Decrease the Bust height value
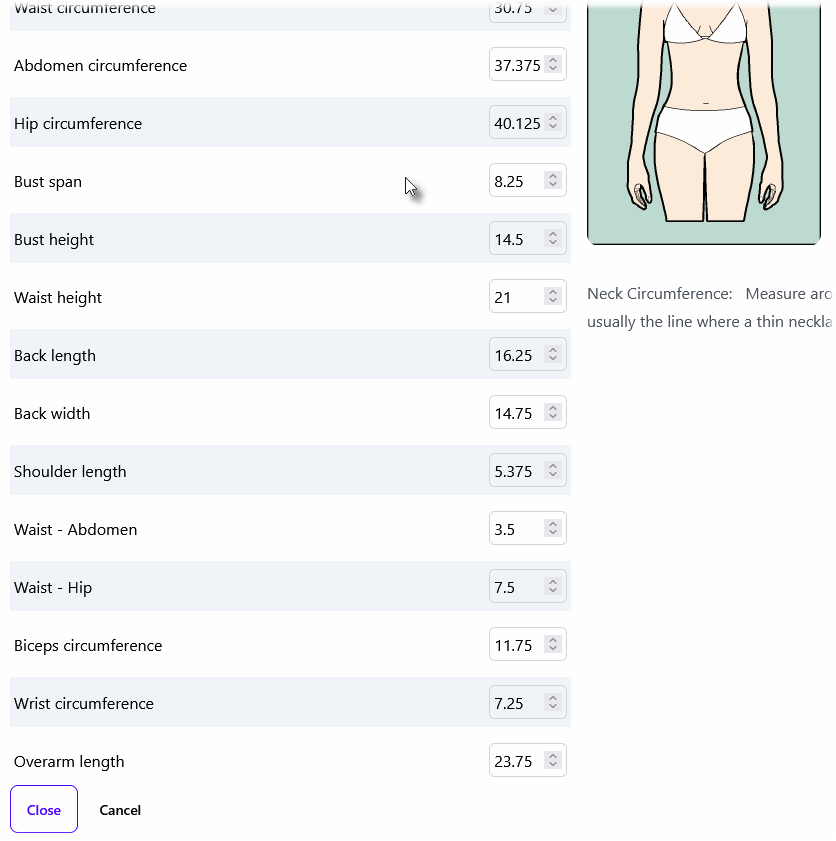The image size is (836, 841). click(x=553, y=243)
